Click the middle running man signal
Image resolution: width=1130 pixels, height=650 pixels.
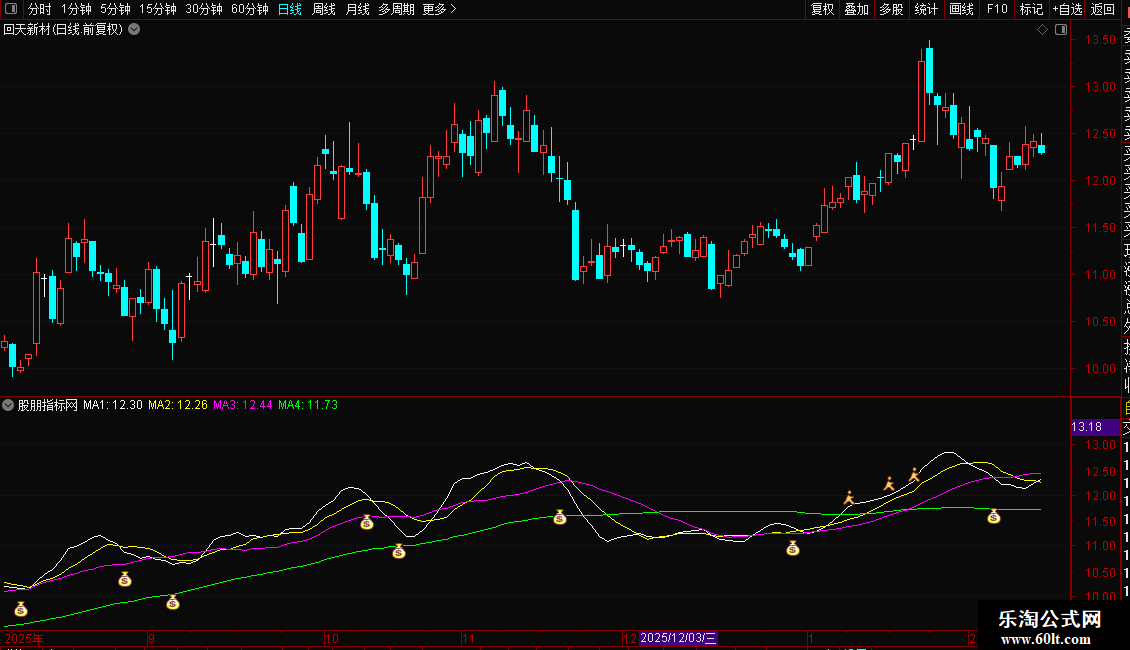click(889, 484)
